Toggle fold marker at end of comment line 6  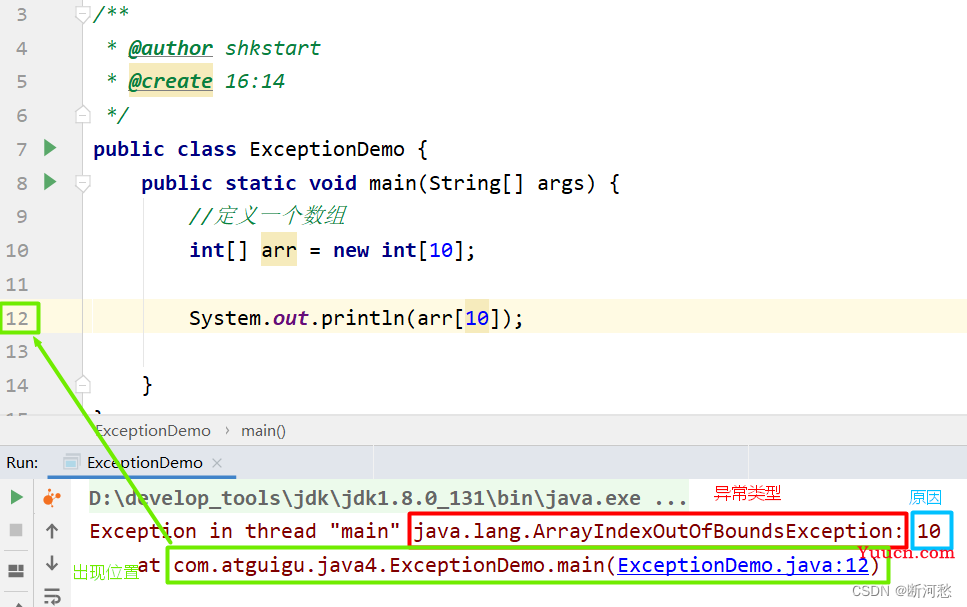[x=83, y=115]
